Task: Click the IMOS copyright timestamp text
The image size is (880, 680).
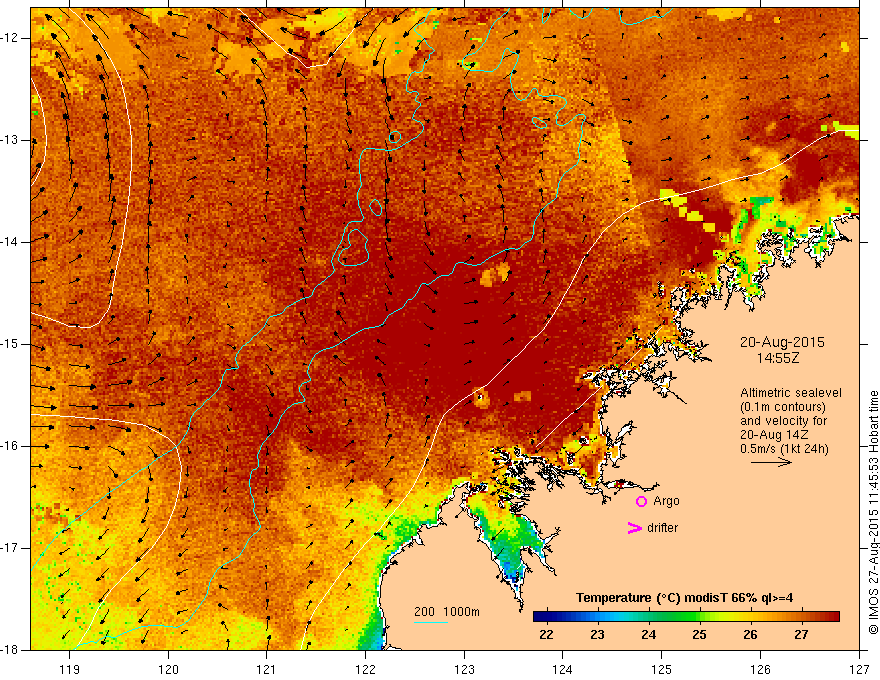Action: 873,512
